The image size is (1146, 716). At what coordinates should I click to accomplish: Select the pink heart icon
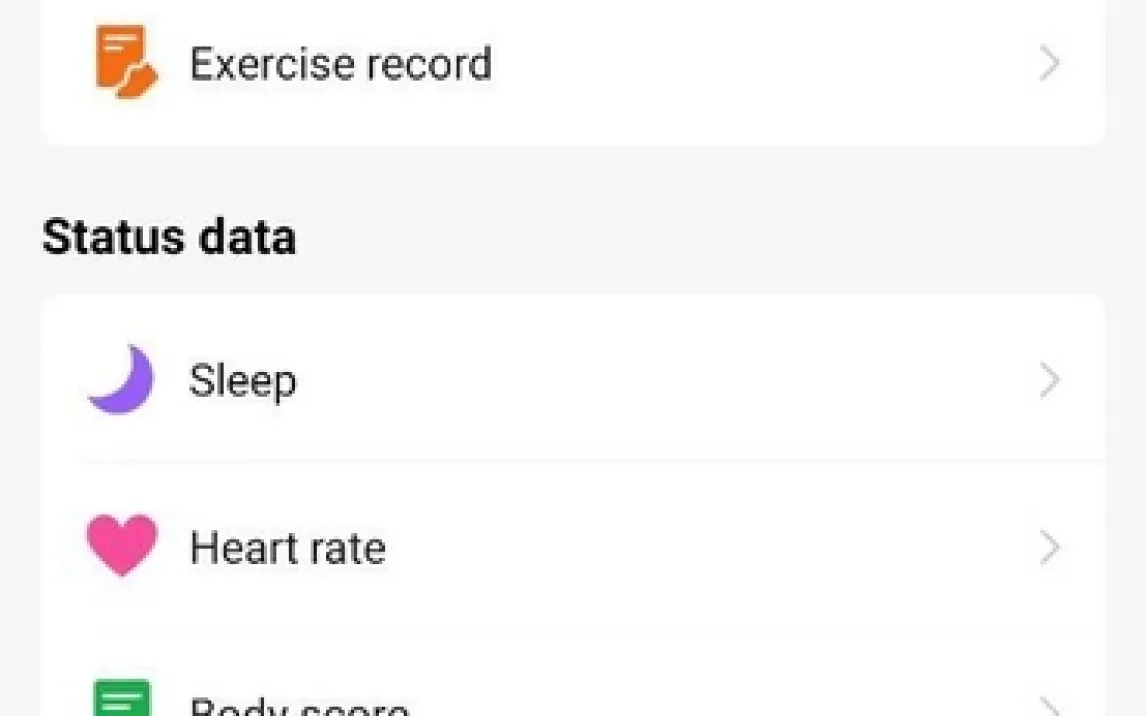click(122, 546)
